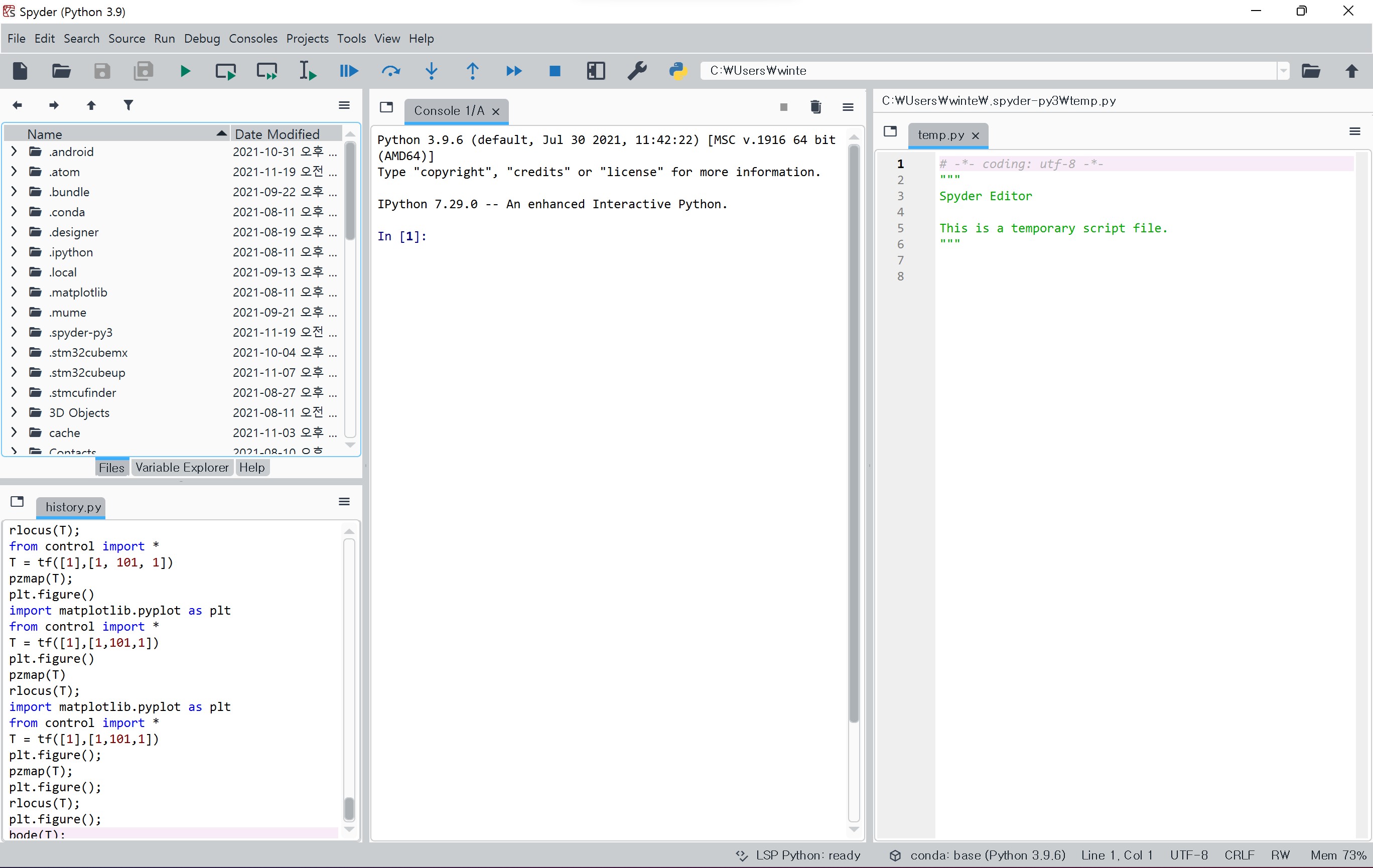Toggle file name filter funnel icon
Image resolution: width=1373 pixels, height=868 pixels.
(x=128, y=105)
